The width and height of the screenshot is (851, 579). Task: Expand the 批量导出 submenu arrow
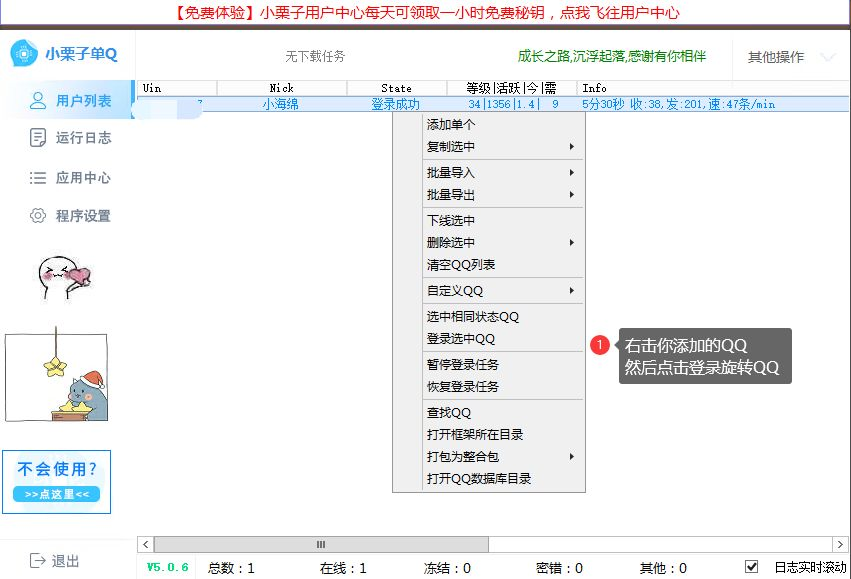571,194
